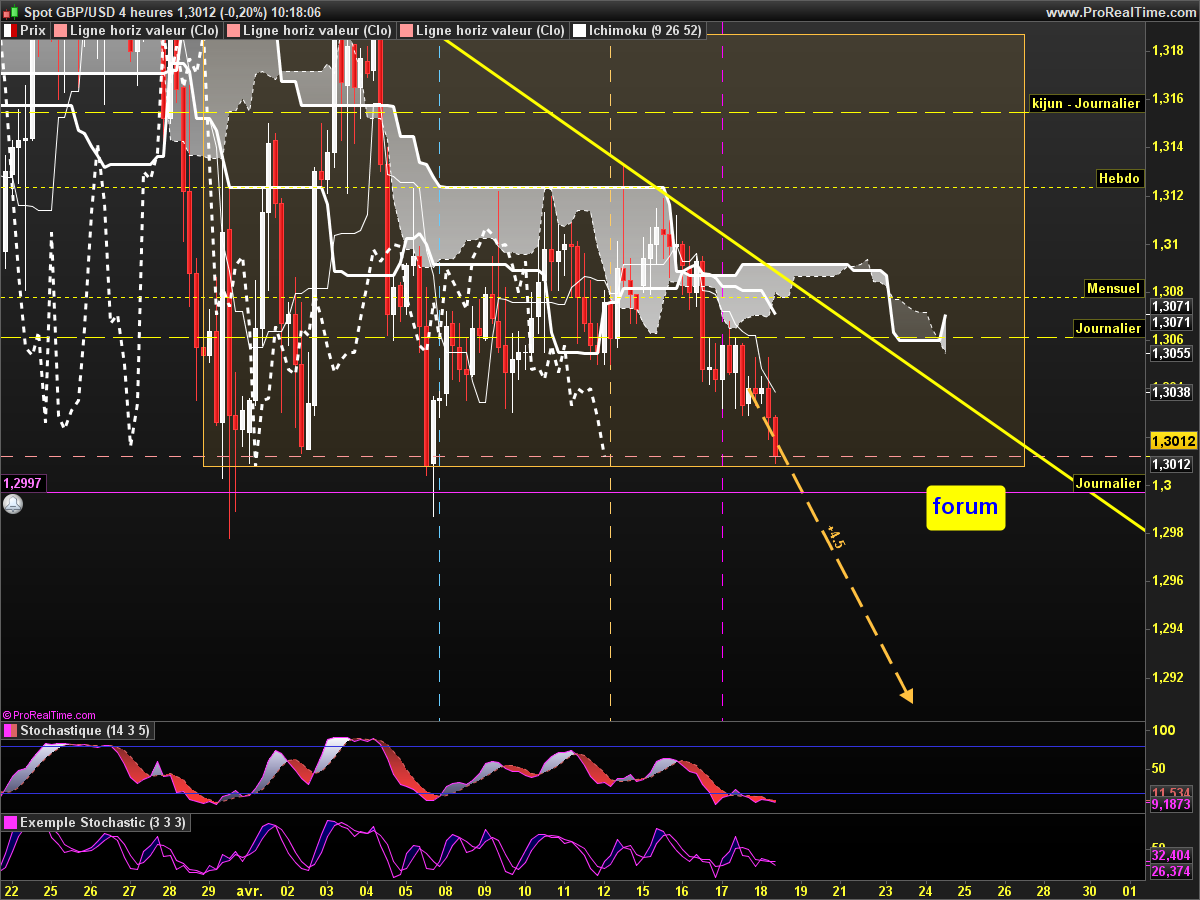This screenshot has height=900, width=1200.
Task: Click the magenta 1,2997 price label
Action: click(22, 483)
